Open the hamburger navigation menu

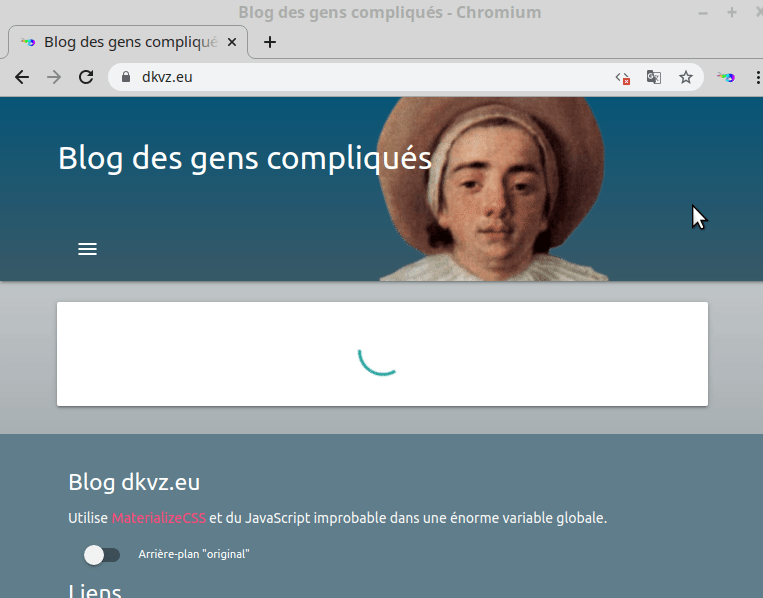(87, 249)
